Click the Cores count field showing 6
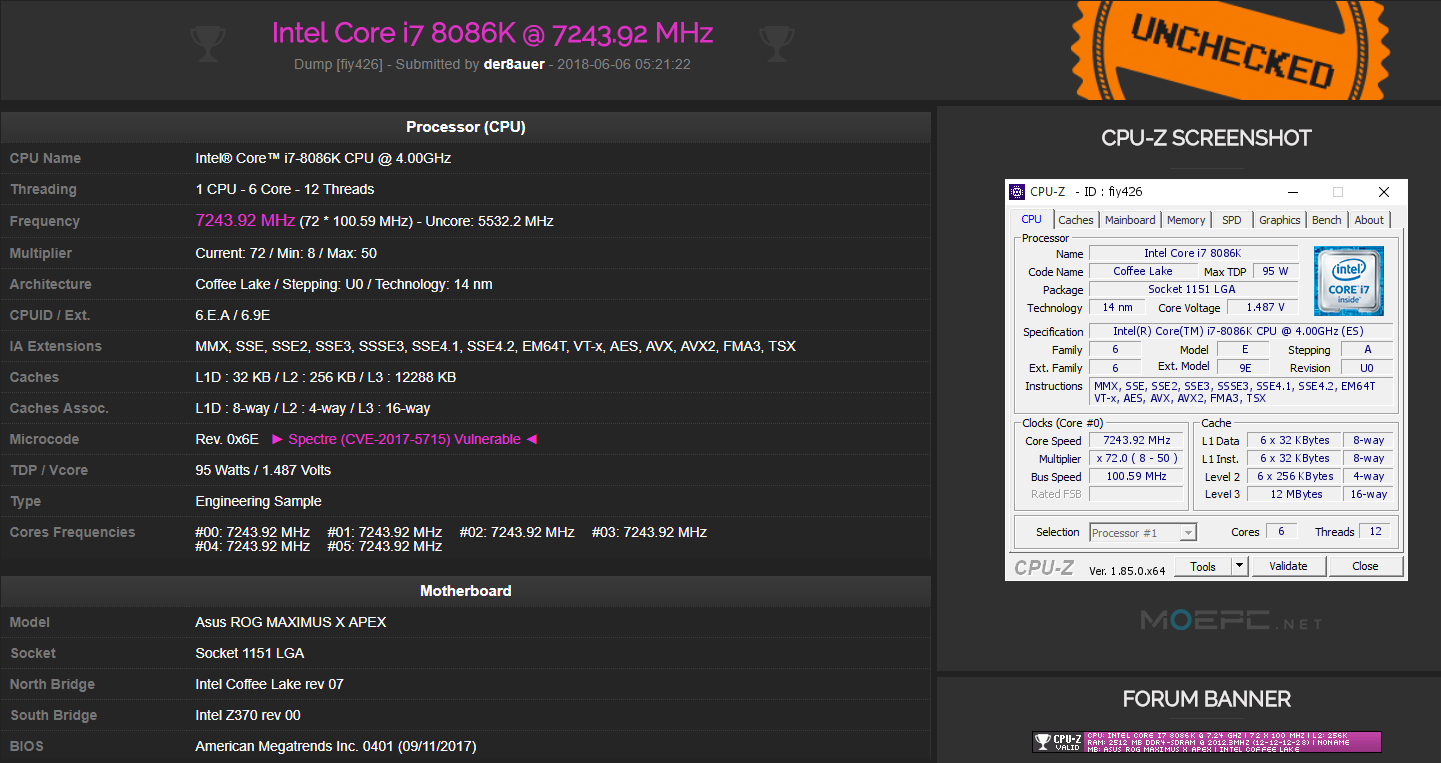 (x=1282, y=532)
